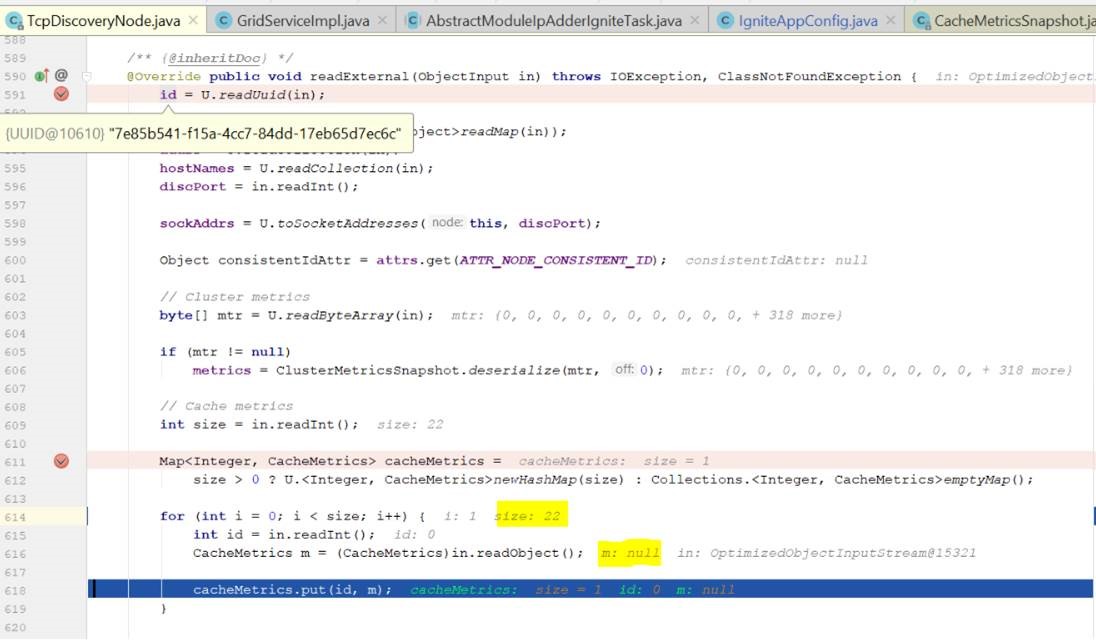The height and width of the screenshot is (642, 1096).
Task: Click the OptimizedObjectInputStream@15321 inline value
Action: [x=843, y=553]
